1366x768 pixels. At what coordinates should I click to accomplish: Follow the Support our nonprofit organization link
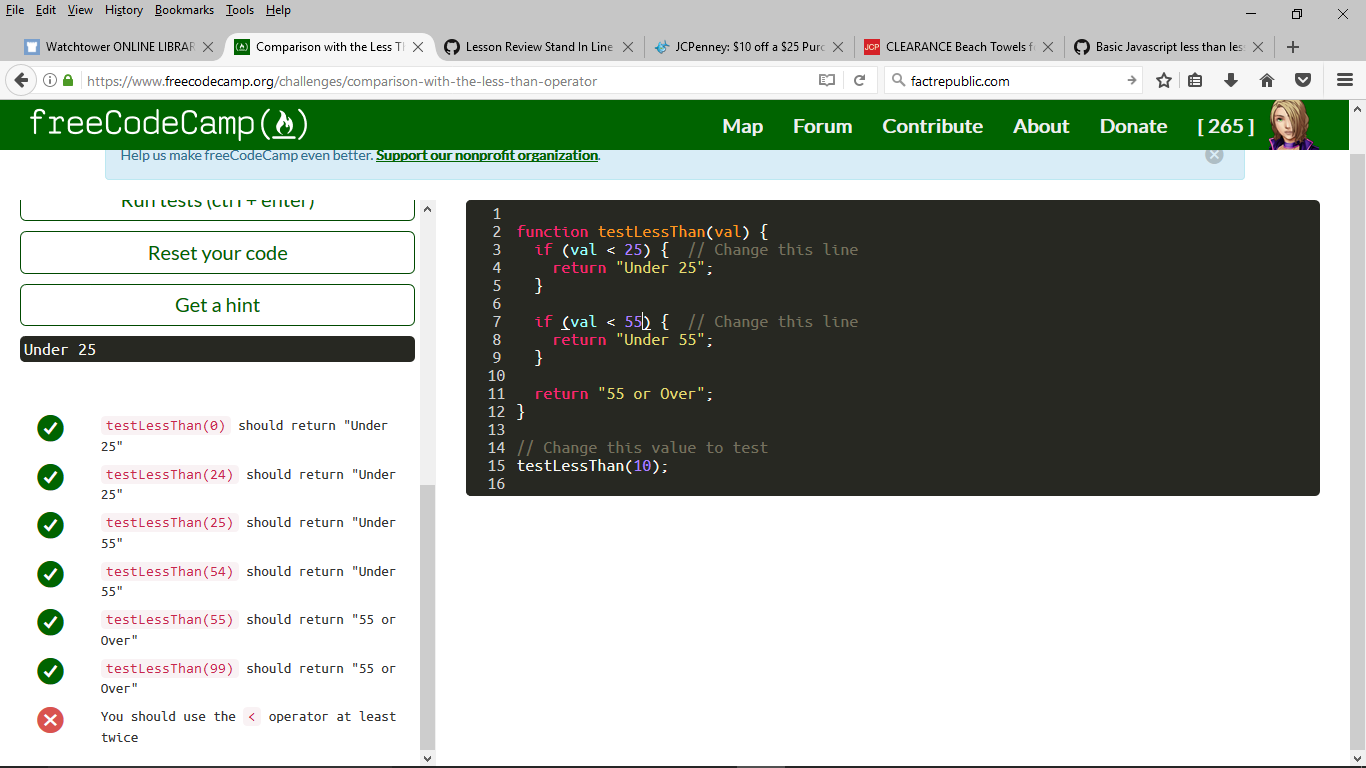[x=487, y=155]
